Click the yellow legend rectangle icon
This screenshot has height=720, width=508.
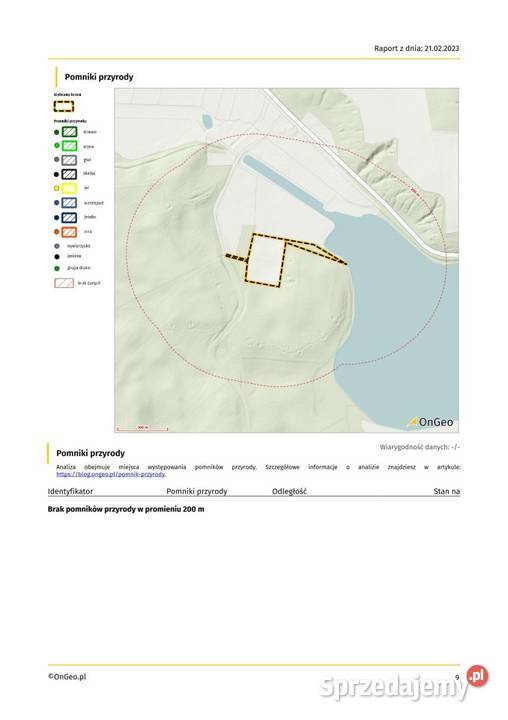pyautogui.click(x=69, y=188)
